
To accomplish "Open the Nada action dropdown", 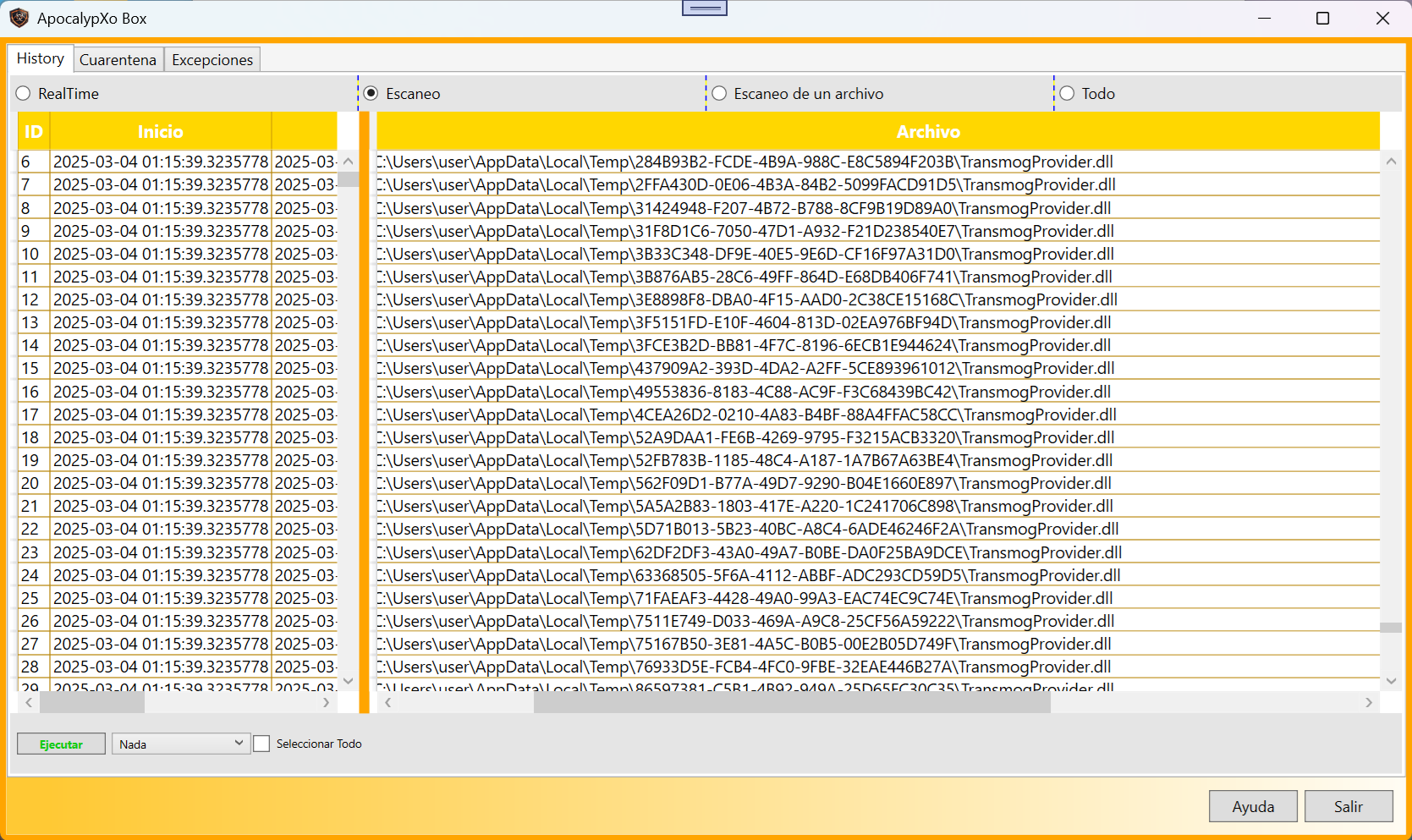I will click(x=181, y=744).
